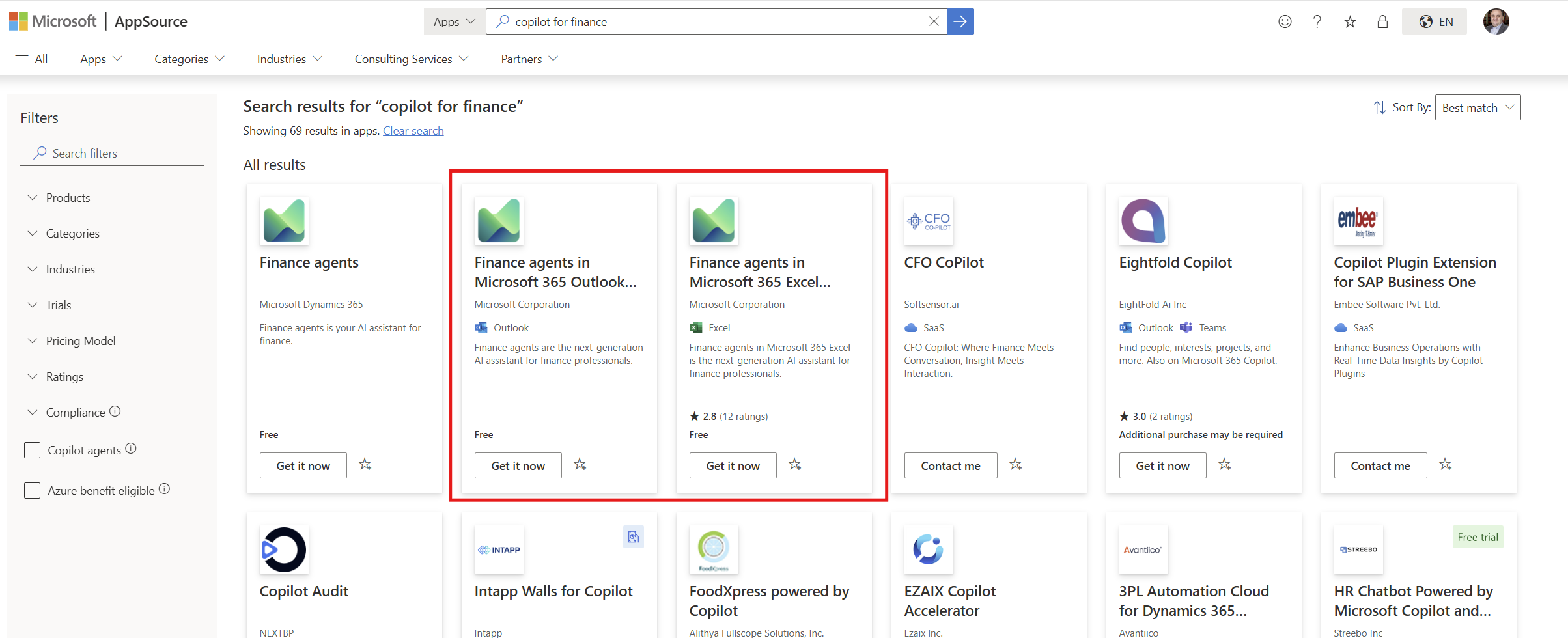Open the user profile avatar
The width and height of the screenshot is (1568, 638).
click(1496, 21)
